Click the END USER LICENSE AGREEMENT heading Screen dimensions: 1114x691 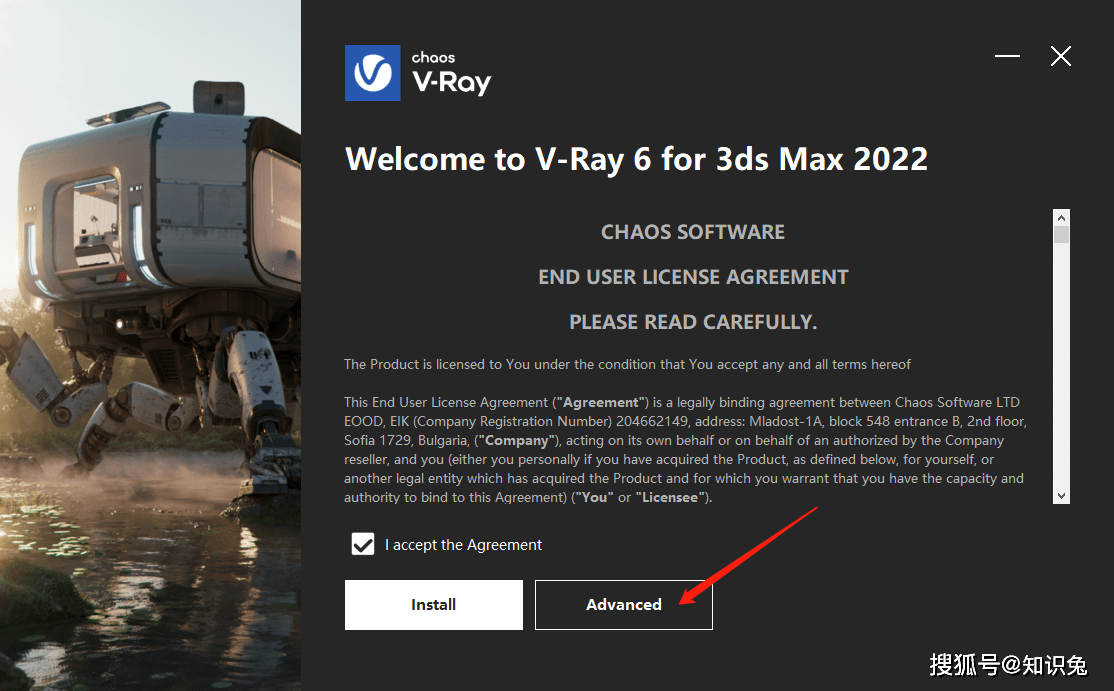693,277
